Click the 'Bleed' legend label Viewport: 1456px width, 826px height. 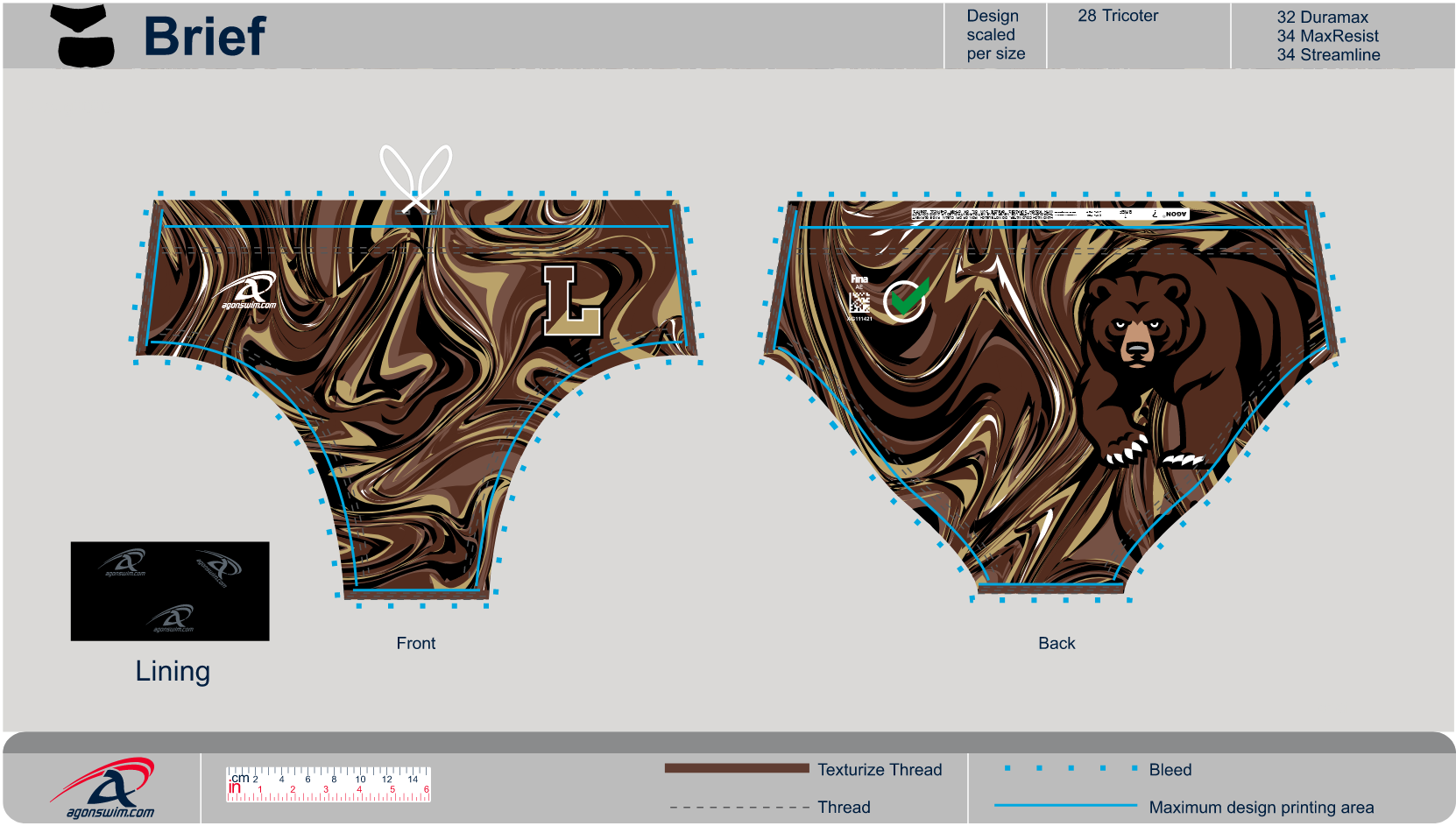(1170, 770)
